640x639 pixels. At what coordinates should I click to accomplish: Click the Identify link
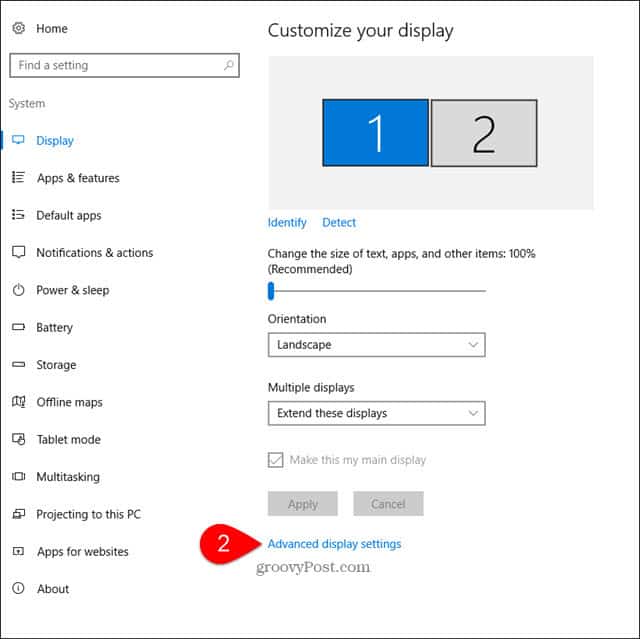pos(287,223)
